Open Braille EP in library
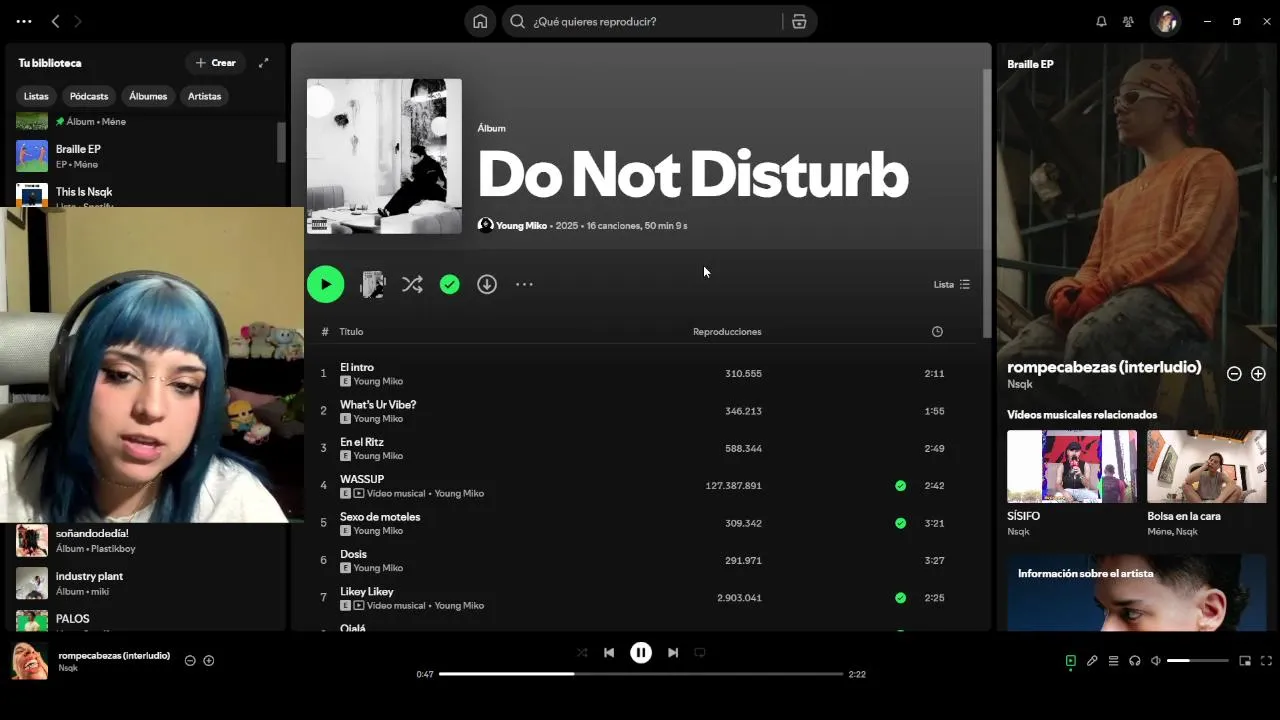Image resolution: width=1280 pixels, height=720 pixels. click(145, 156)
